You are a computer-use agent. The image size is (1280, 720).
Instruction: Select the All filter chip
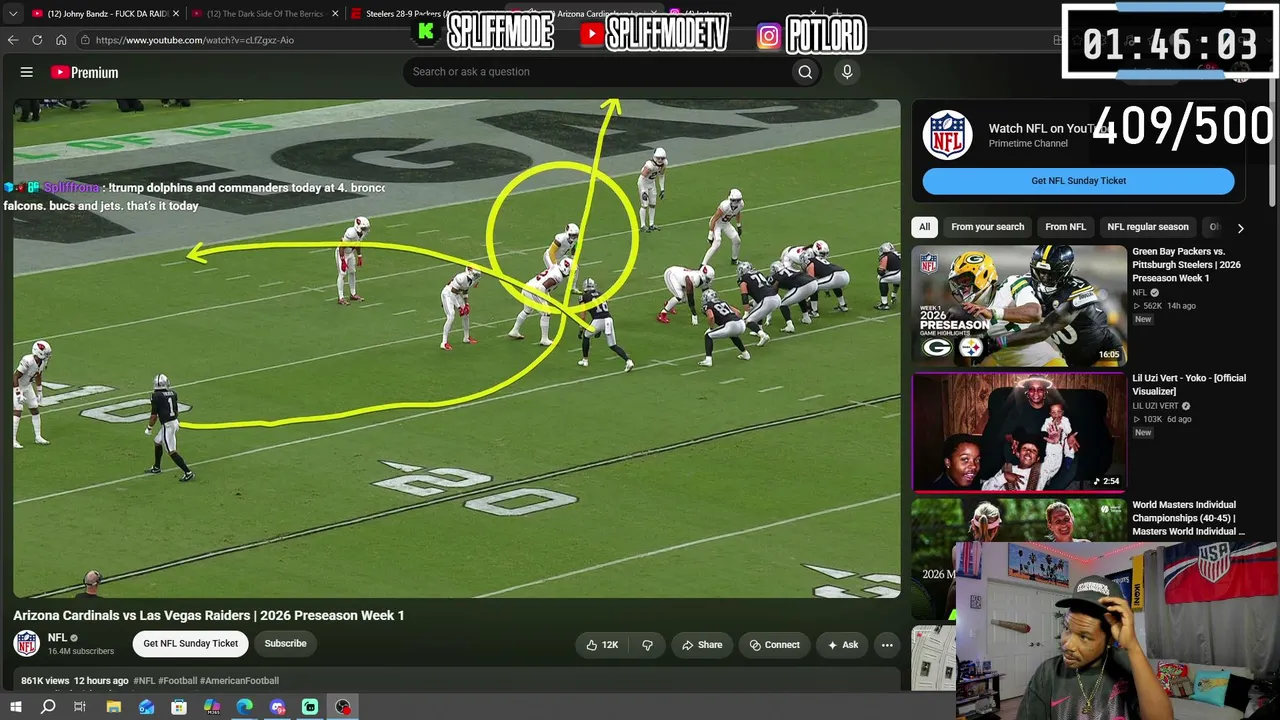[x=925, y=227]
